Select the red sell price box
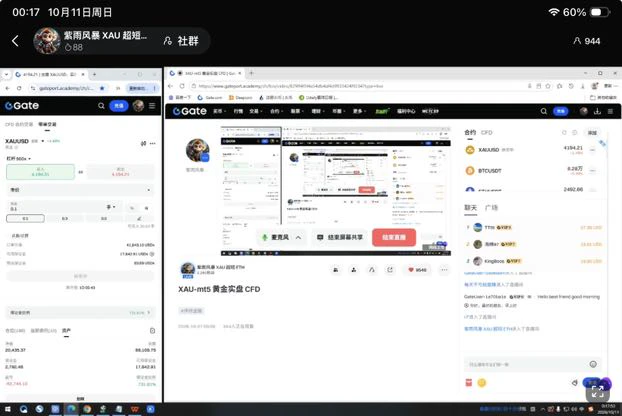The width and height of the screenshot is (622, 416). point(120,172)
